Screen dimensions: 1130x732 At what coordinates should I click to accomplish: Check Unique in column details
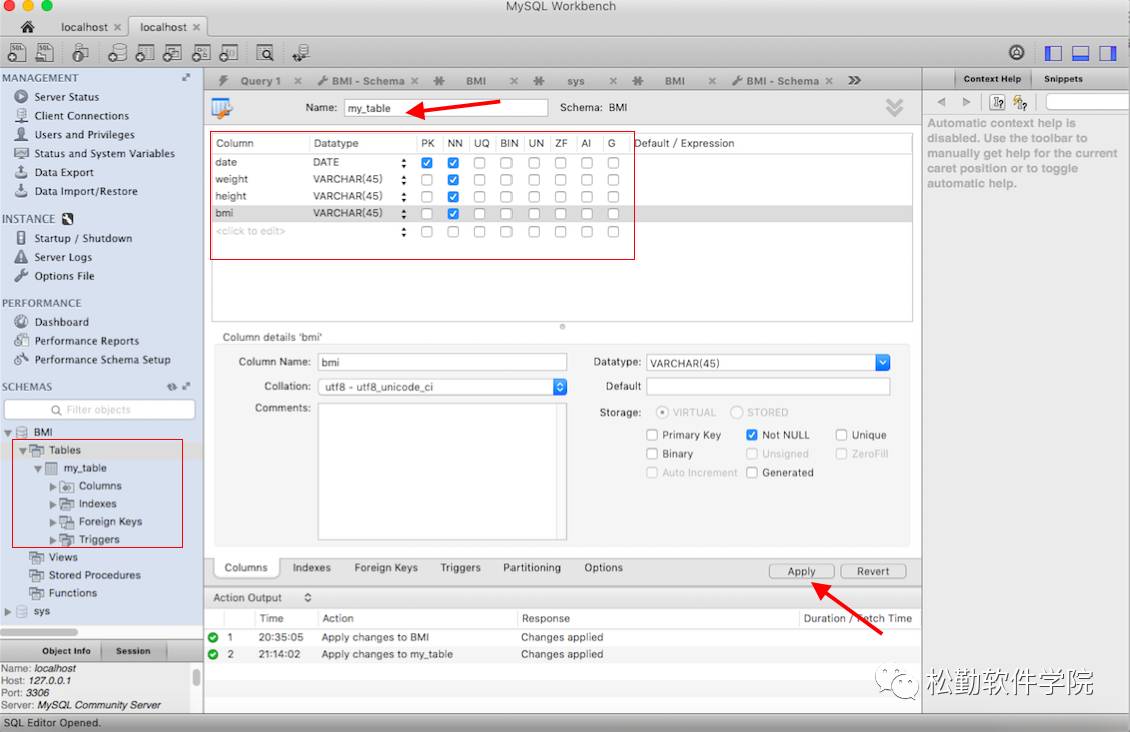coord(841,435)
